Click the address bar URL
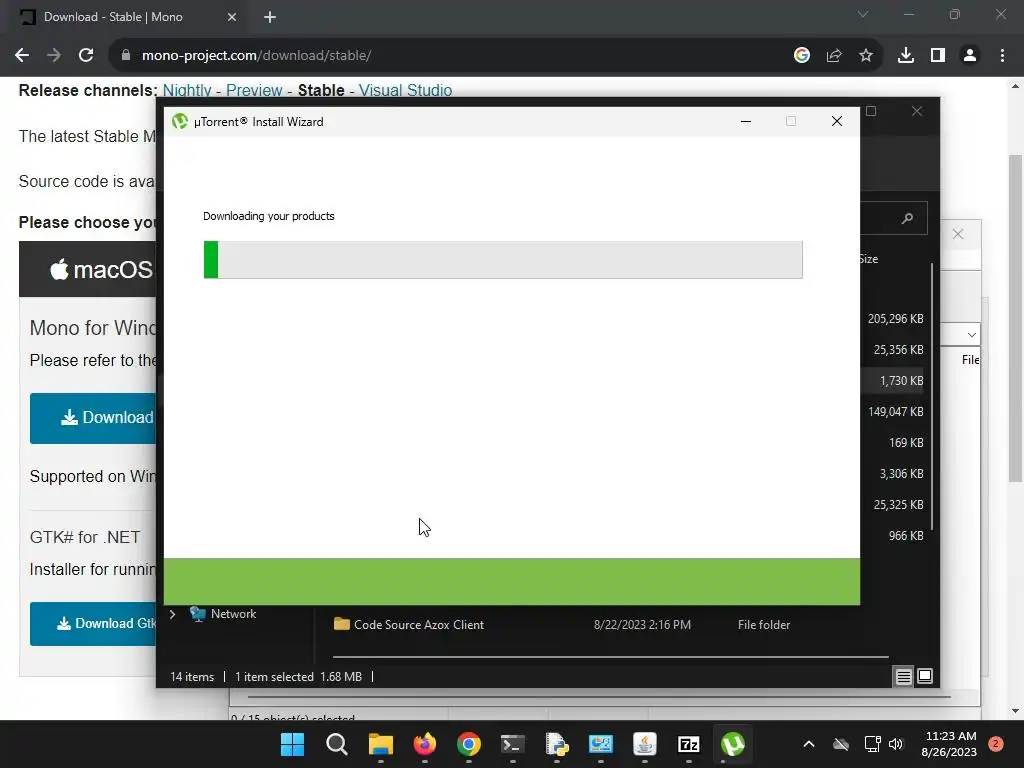The image size is (1024, 768). (257, 56)
